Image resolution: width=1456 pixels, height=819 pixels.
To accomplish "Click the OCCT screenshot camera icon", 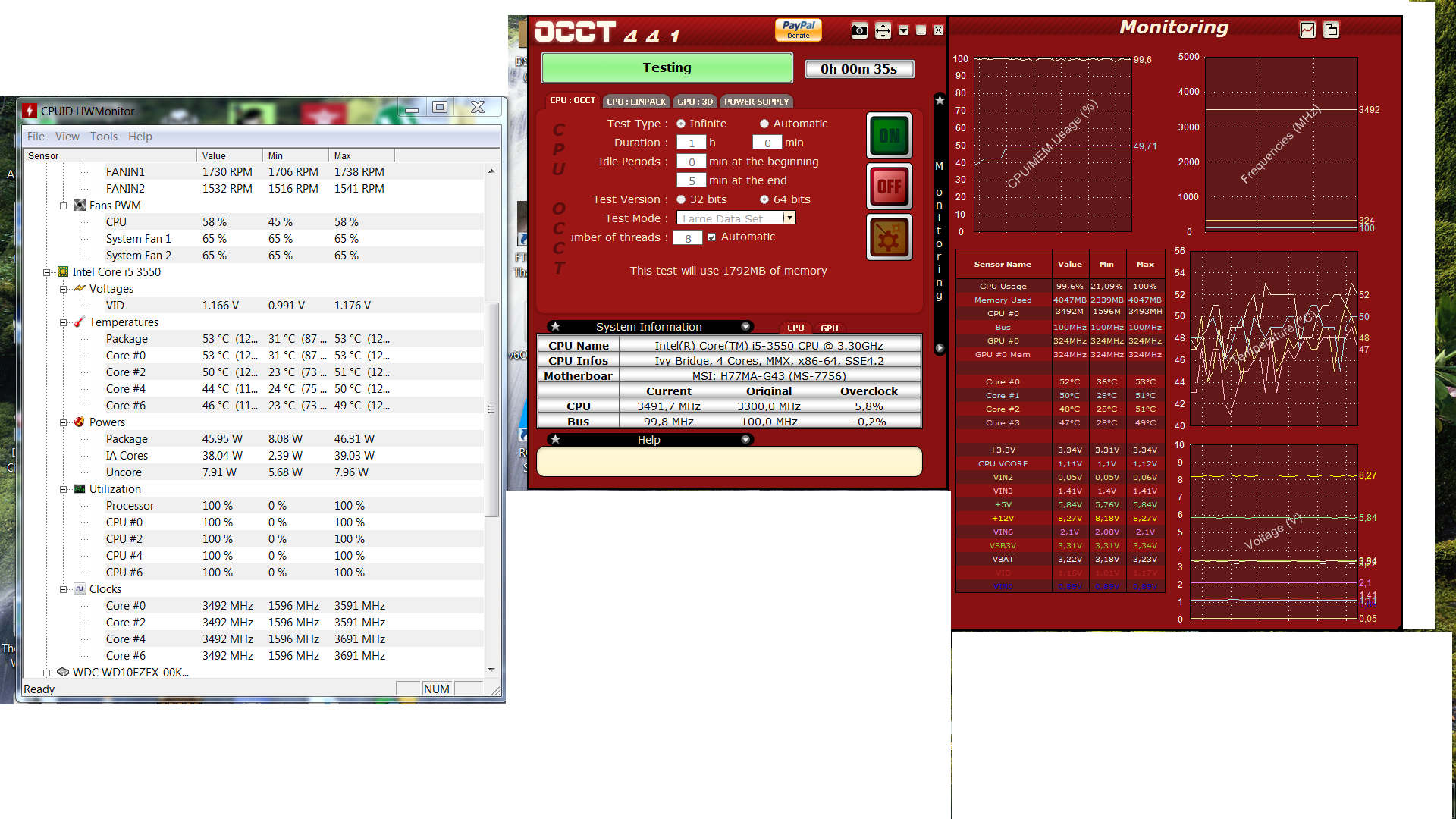I will coord(859,30).
